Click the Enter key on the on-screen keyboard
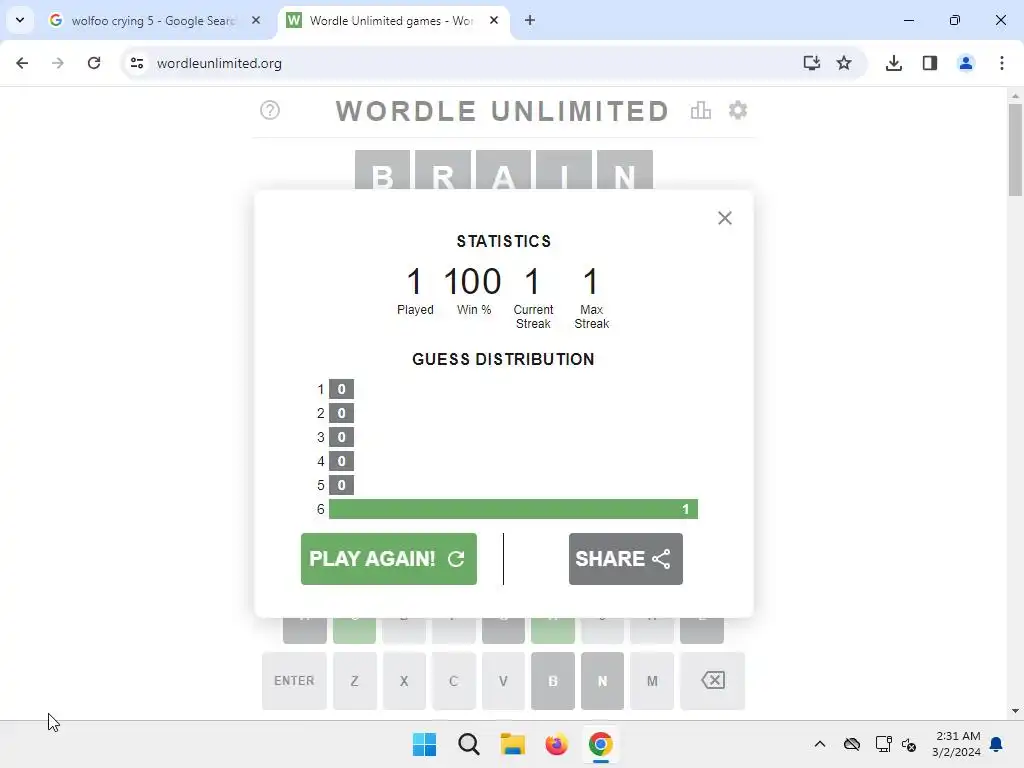1024x768 pixels. (x=294, y=680)
